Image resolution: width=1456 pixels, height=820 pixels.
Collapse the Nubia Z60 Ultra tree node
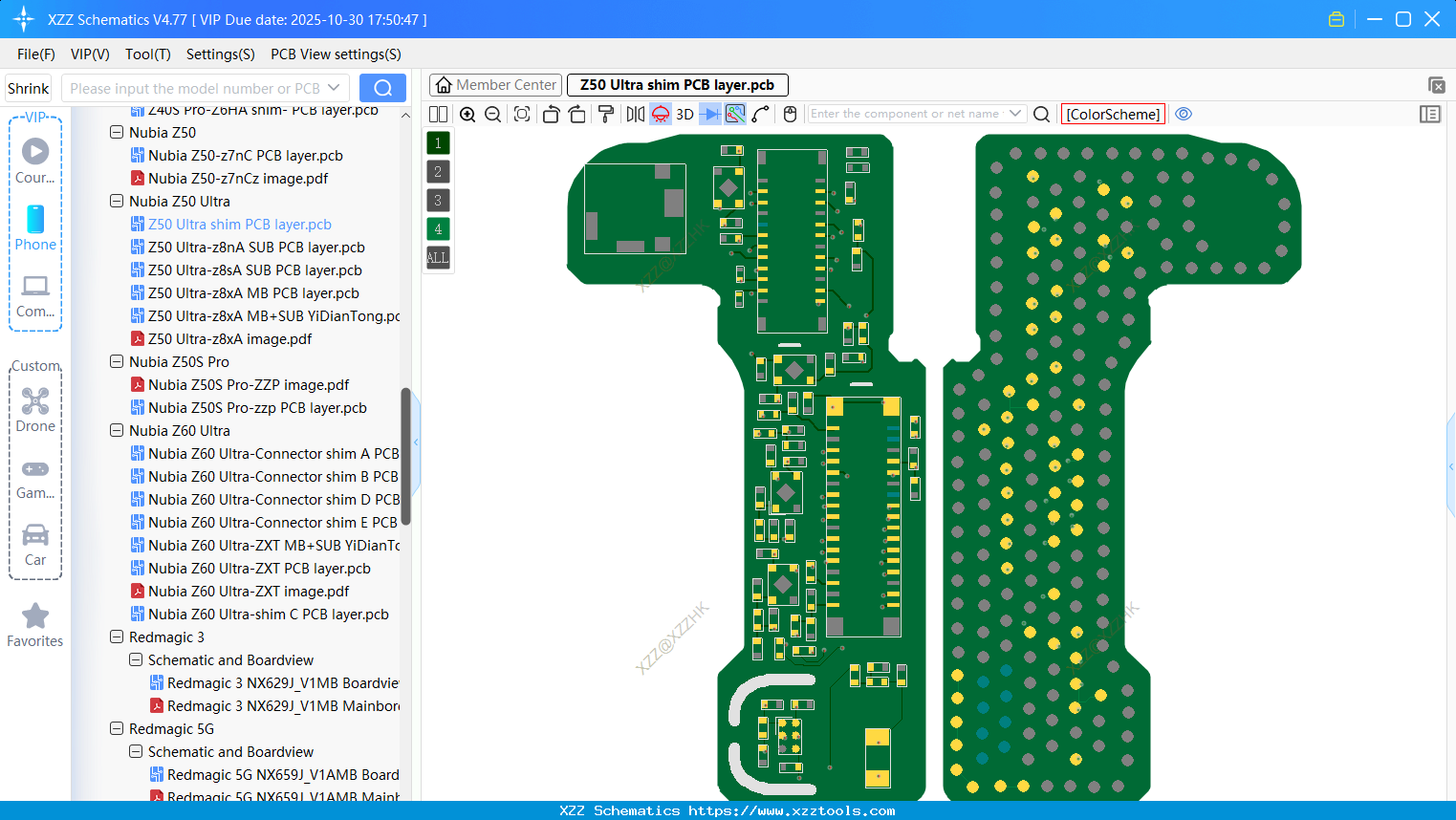pyautogui.click(x=117, y=430)
